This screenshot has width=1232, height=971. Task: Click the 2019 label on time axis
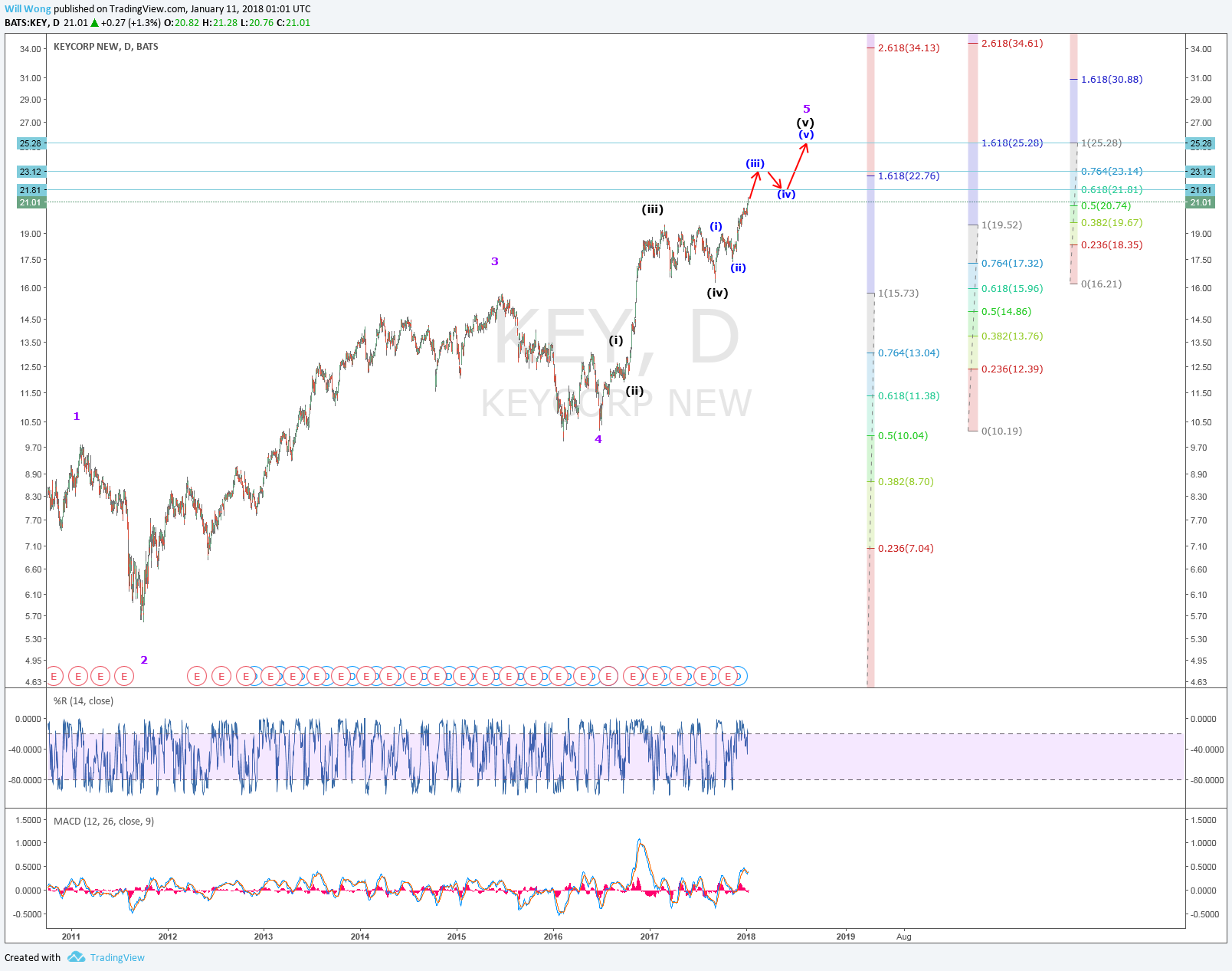click(x=846, y=937)
